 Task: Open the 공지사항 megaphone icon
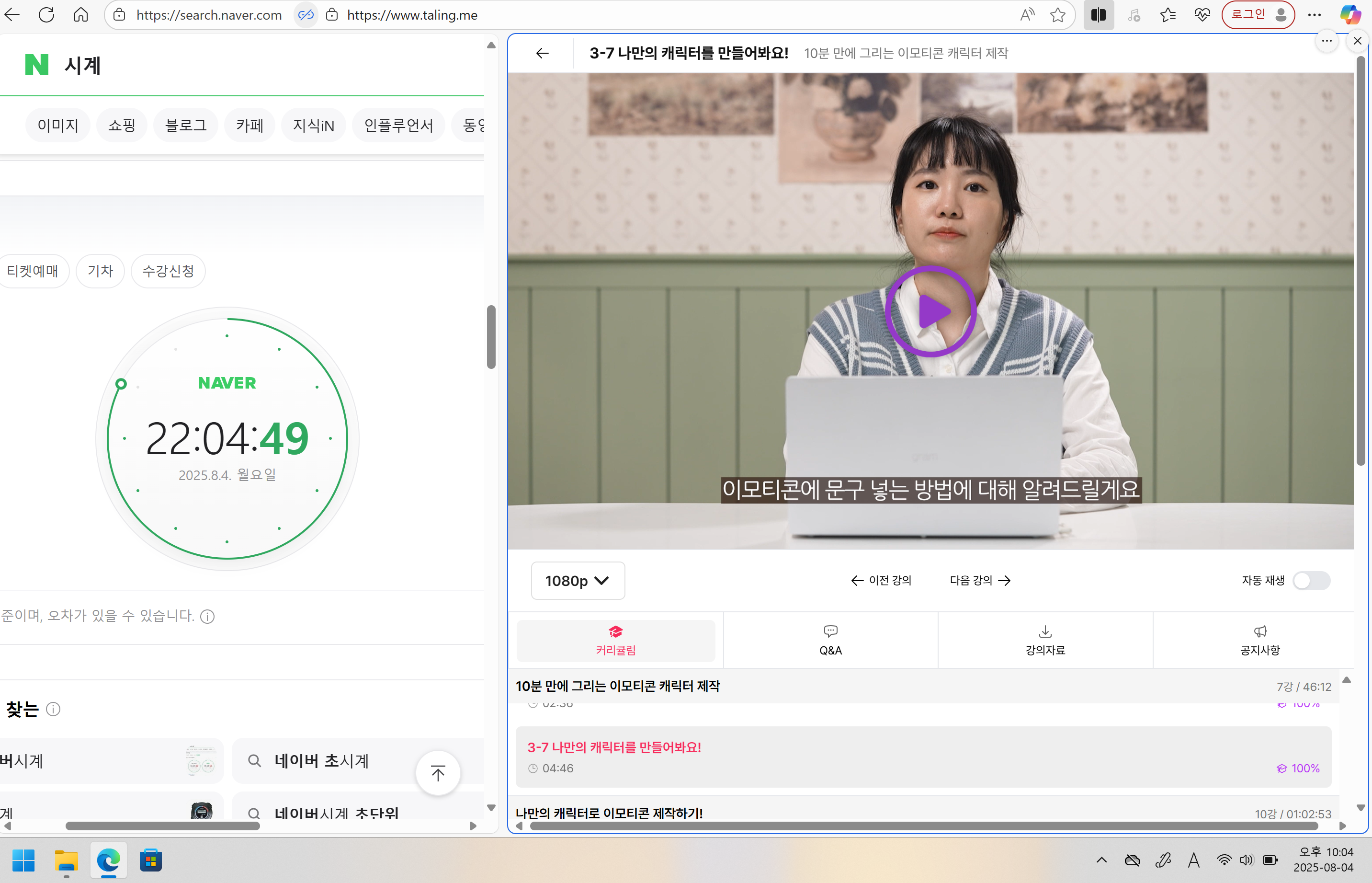[x=1259, y=631]
